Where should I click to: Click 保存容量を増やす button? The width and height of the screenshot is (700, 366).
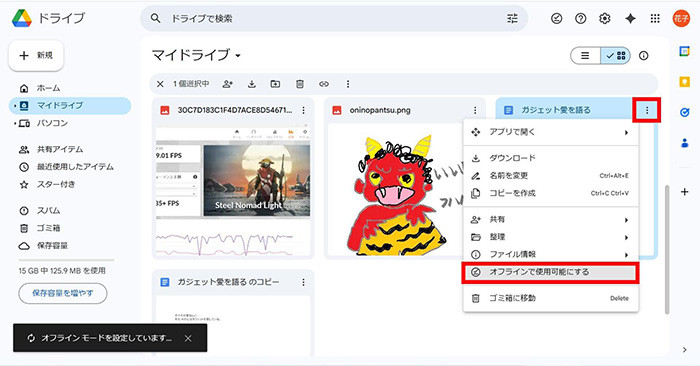(x=63, y=293)
